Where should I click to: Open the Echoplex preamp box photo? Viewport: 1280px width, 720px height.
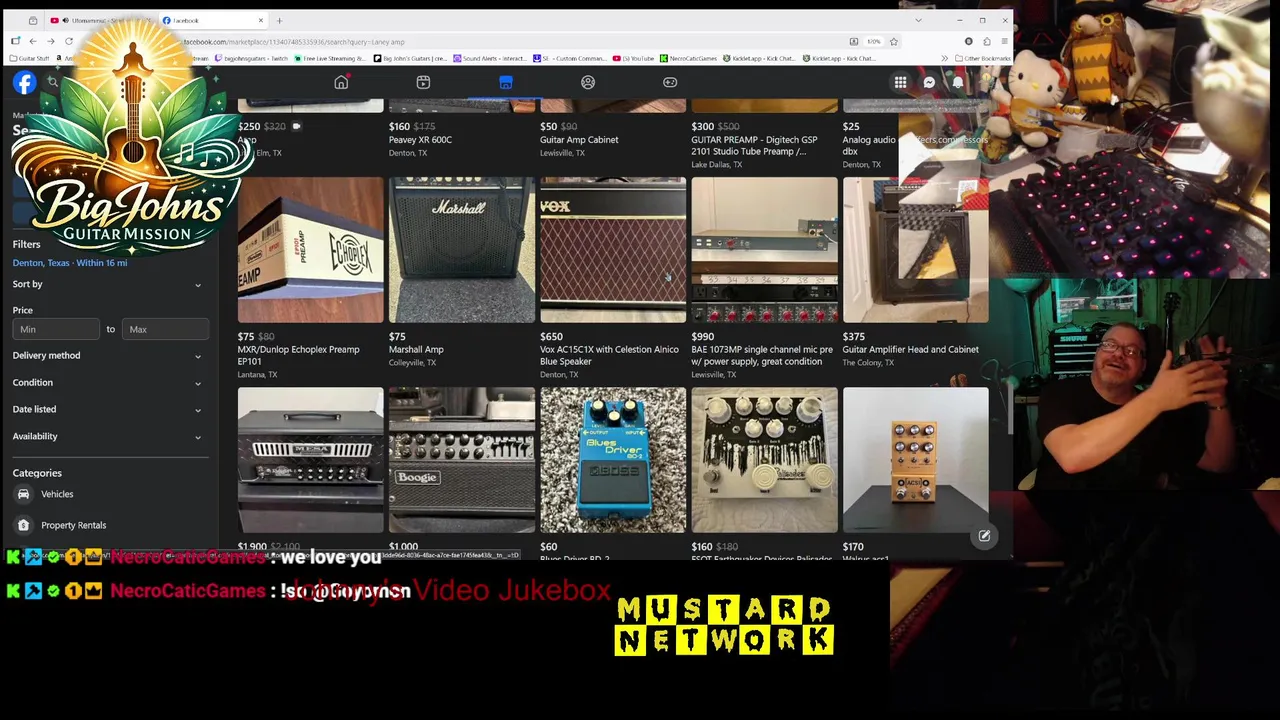[310, 250]
